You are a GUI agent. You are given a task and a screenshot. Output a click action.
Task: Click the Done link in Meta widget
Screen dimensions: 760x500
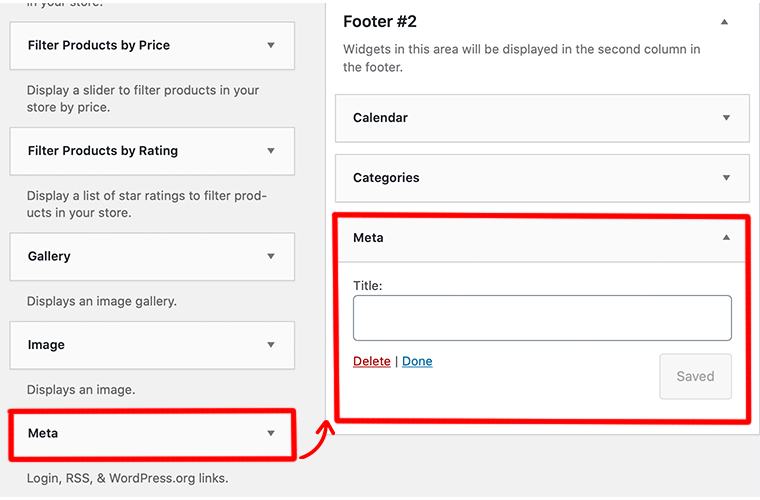point(417,361)
